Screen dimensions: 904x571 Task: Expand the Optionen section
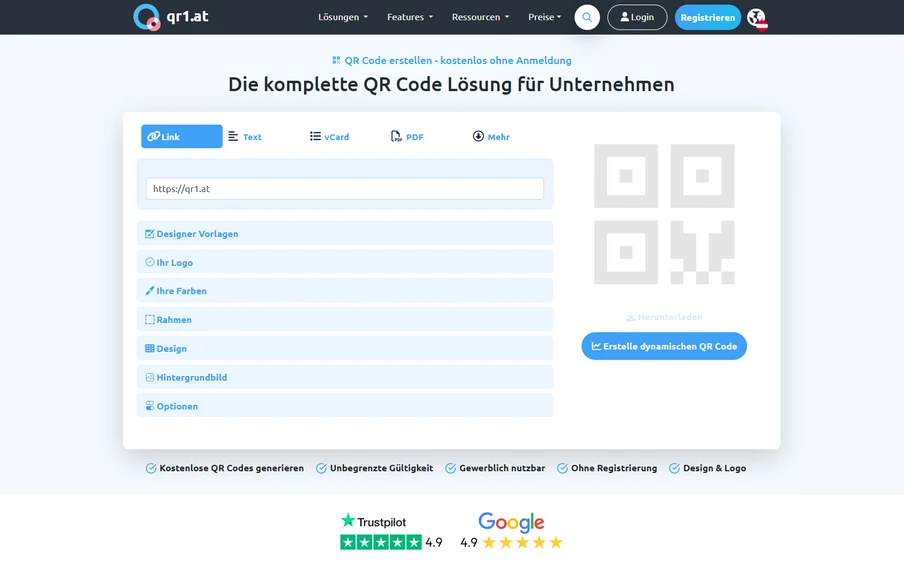[x=345, y=405]
